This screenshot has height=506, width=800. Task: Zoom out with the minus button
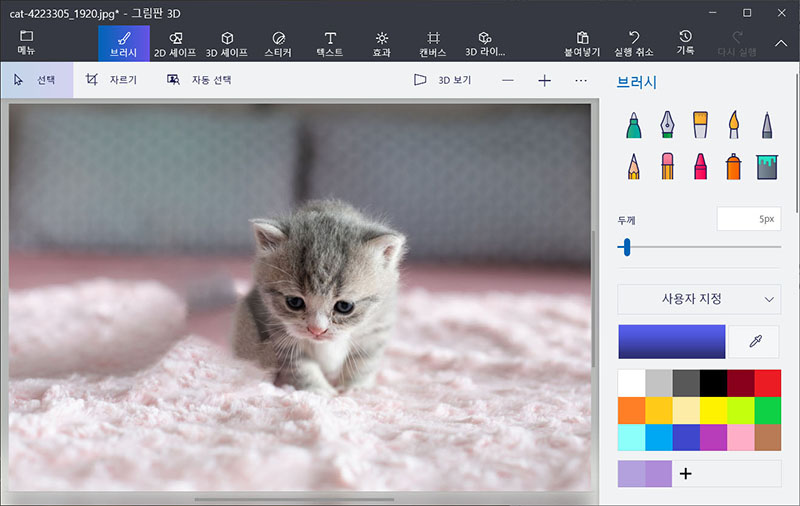point(508,81)
